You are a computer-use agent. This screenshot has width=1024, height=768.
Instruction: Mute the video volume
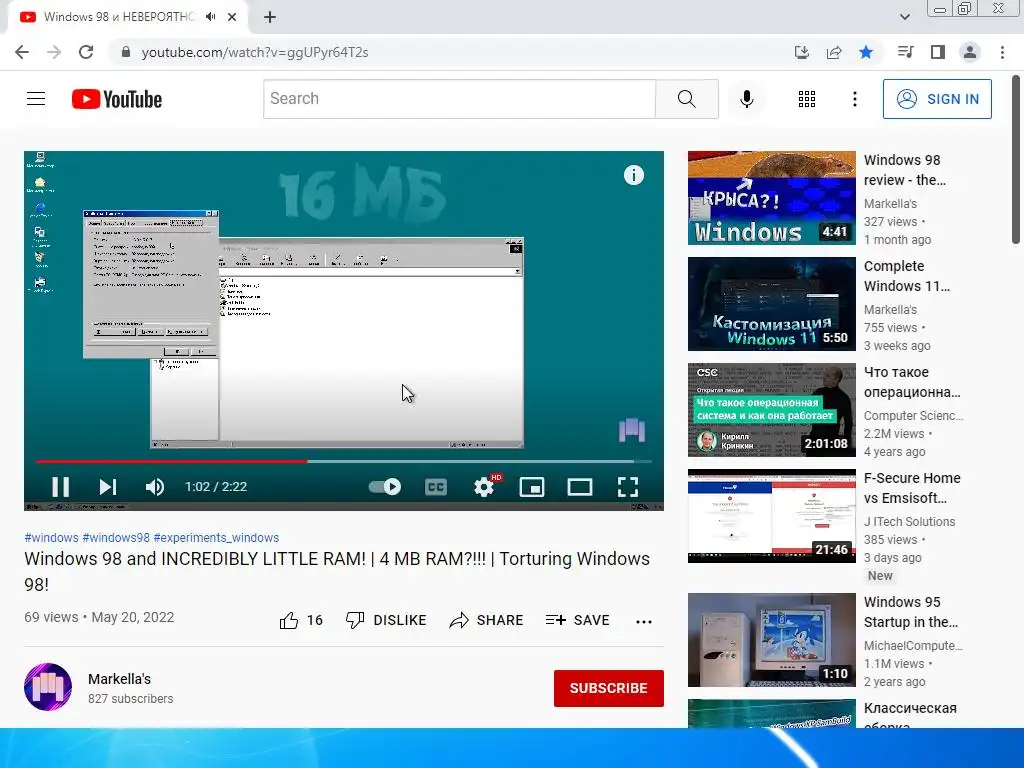click(155, 487)
